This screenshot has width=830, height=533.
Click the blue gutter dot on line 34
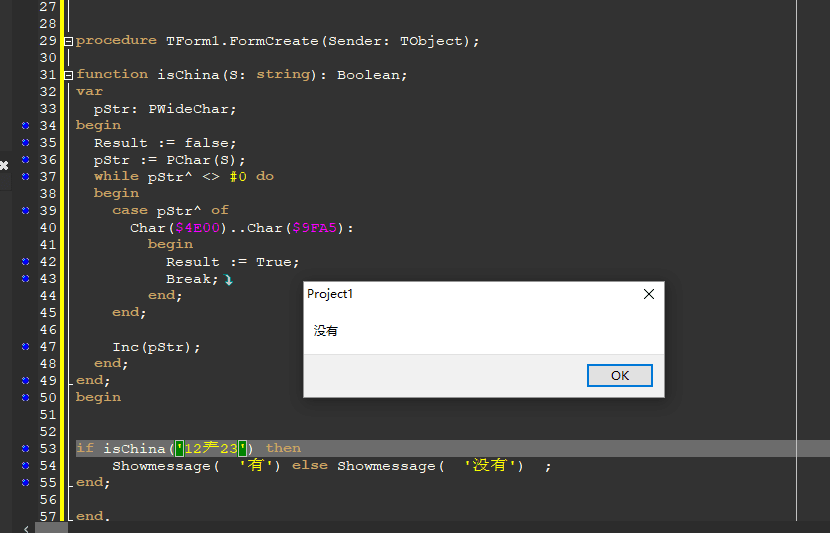(x=25, y=126)
